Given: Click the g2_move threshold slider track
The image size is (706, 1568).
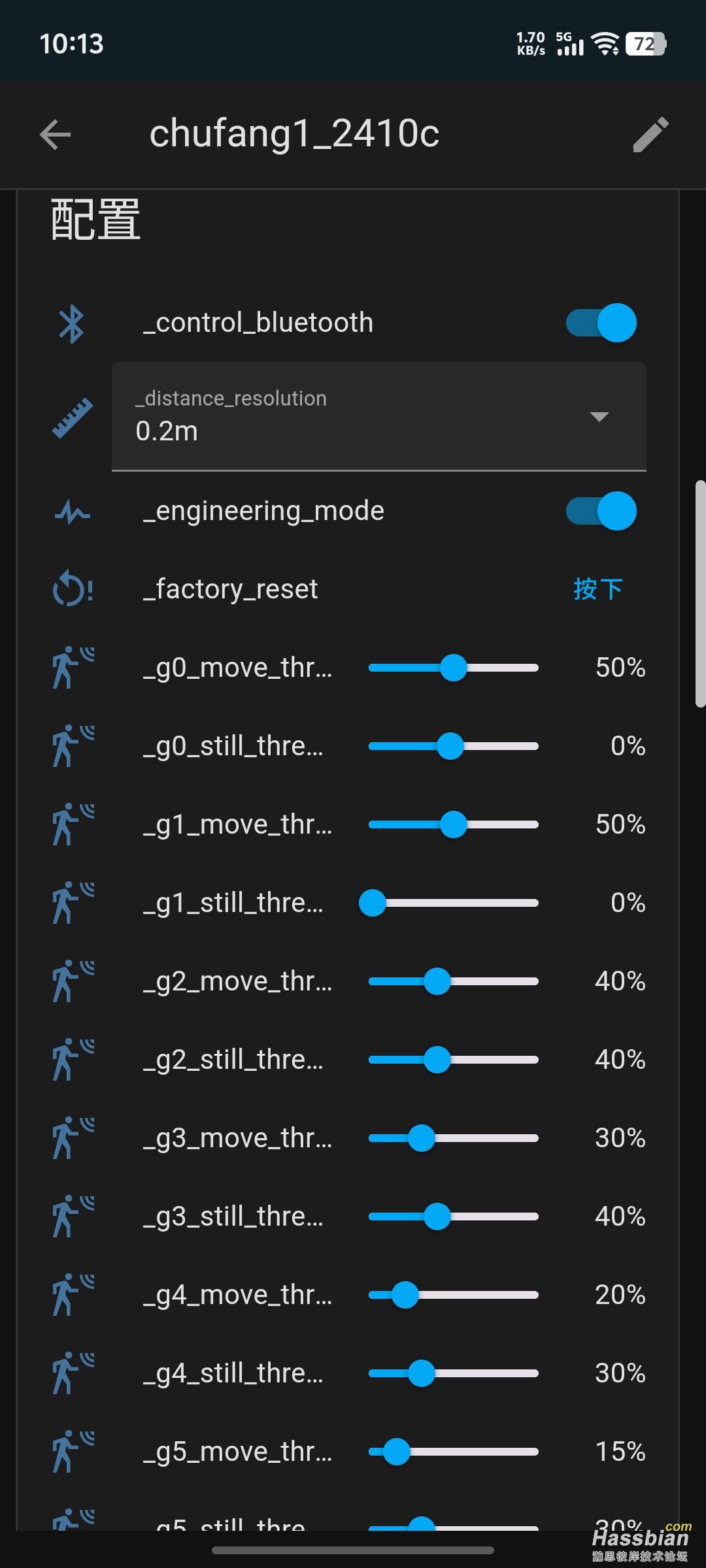Looking at the screenshot, I should point(454,981).
